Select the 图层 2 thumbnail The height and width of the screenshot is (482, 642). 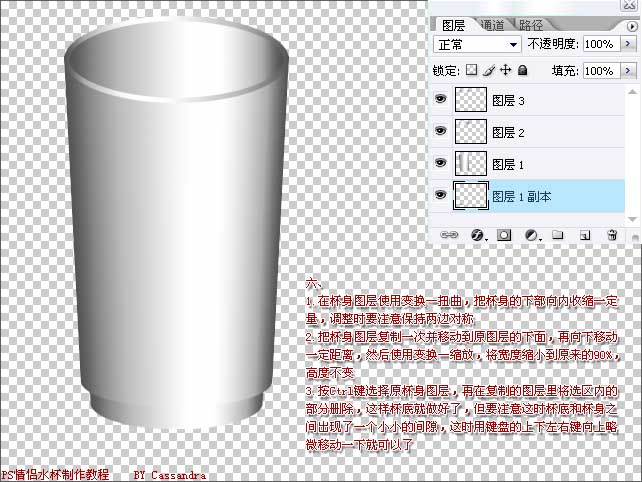pos(471,131)
